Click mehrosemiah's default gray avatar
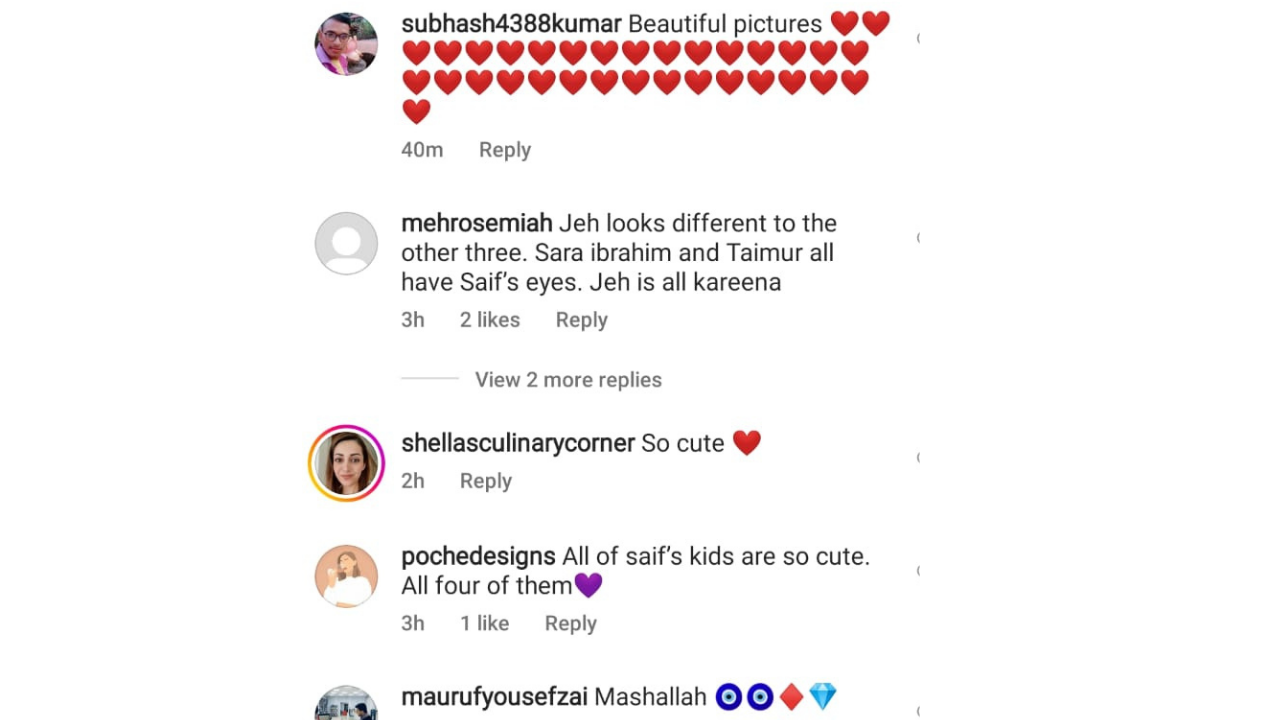The height and width of the screenshot is (720, 1280). (x=346, y=243)
